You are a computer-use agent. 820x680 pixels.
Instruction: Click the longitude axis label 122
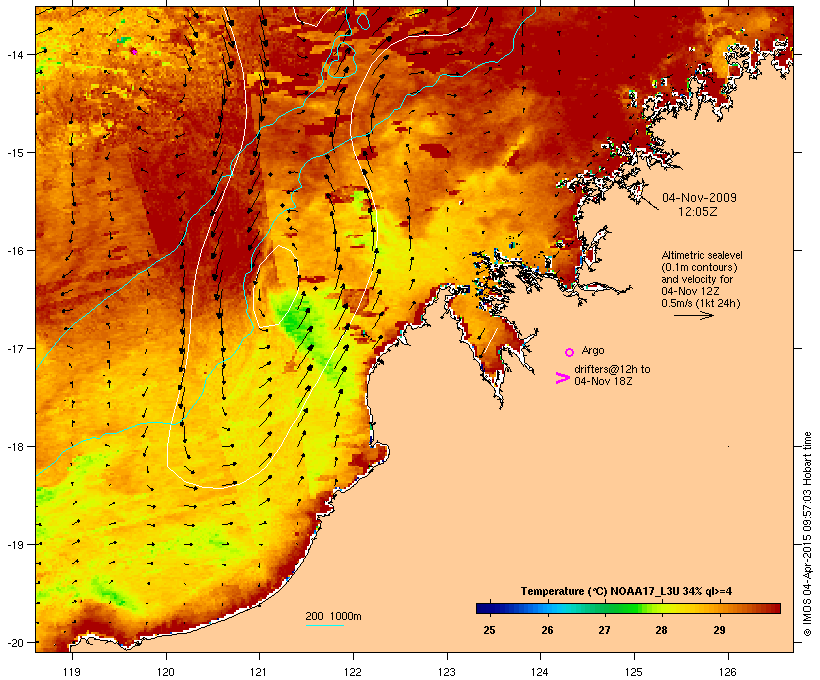[353, 672]
